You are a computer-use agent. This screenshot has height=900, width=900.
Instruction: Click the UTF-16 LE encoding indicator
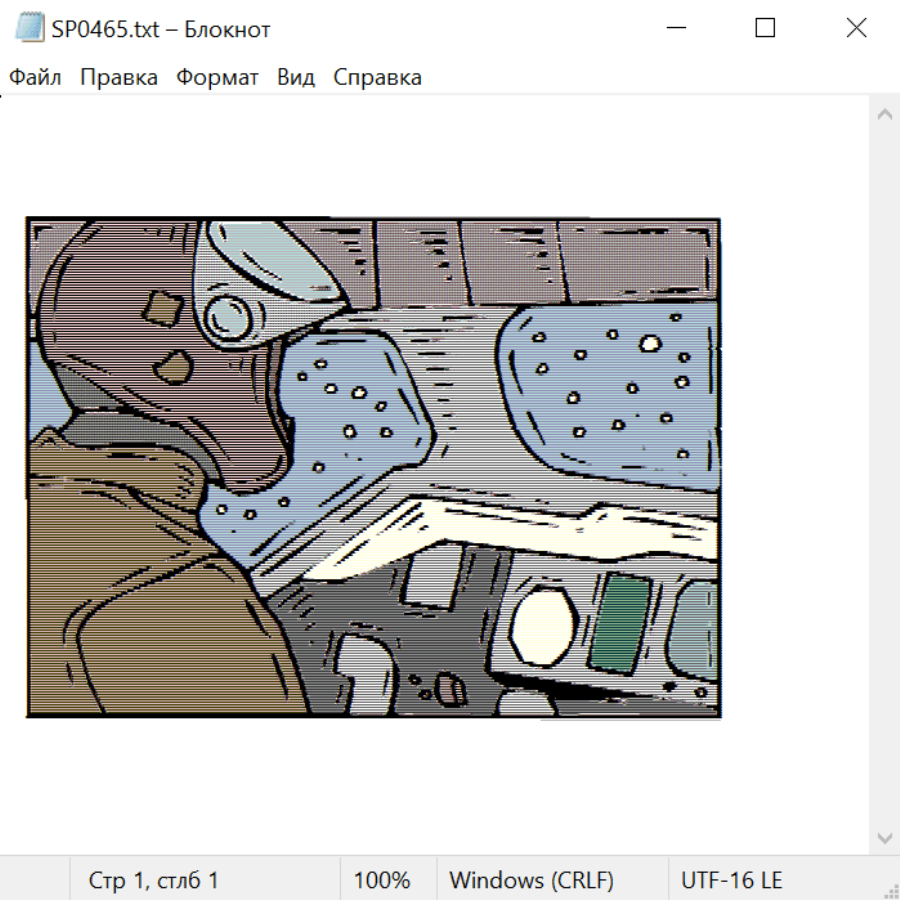pos(732,880)
